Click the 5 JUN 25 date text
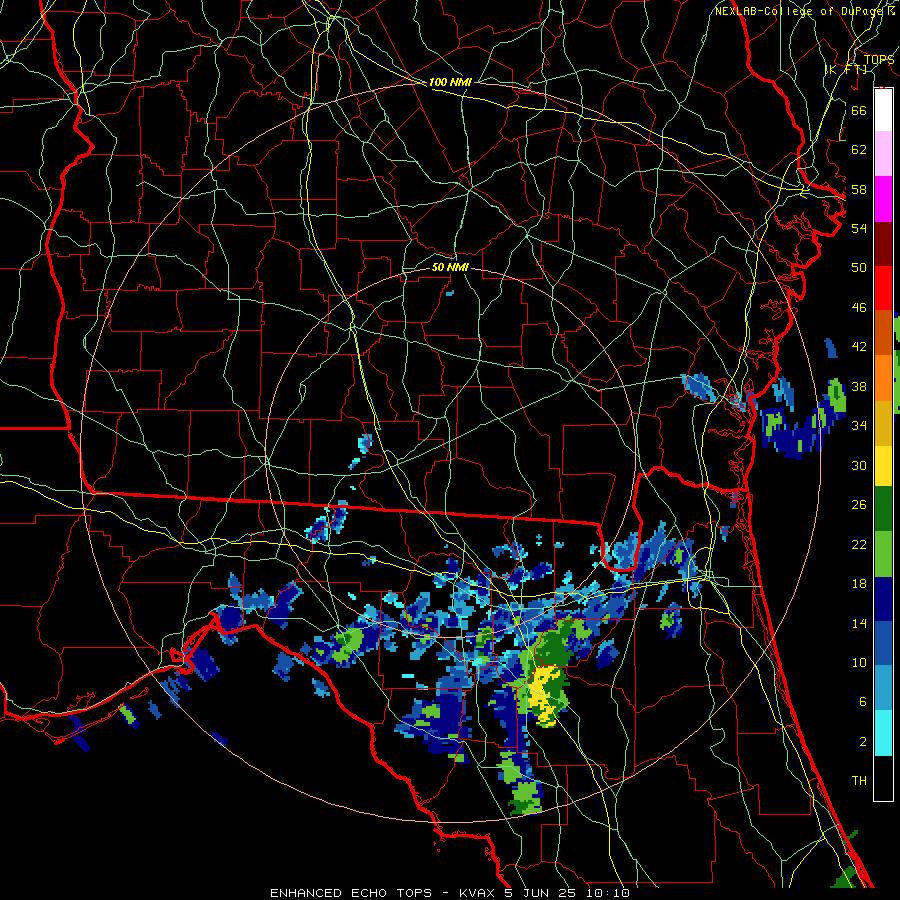Image resolution: width=900 pixels, height=900 pixels. point(542,893)
